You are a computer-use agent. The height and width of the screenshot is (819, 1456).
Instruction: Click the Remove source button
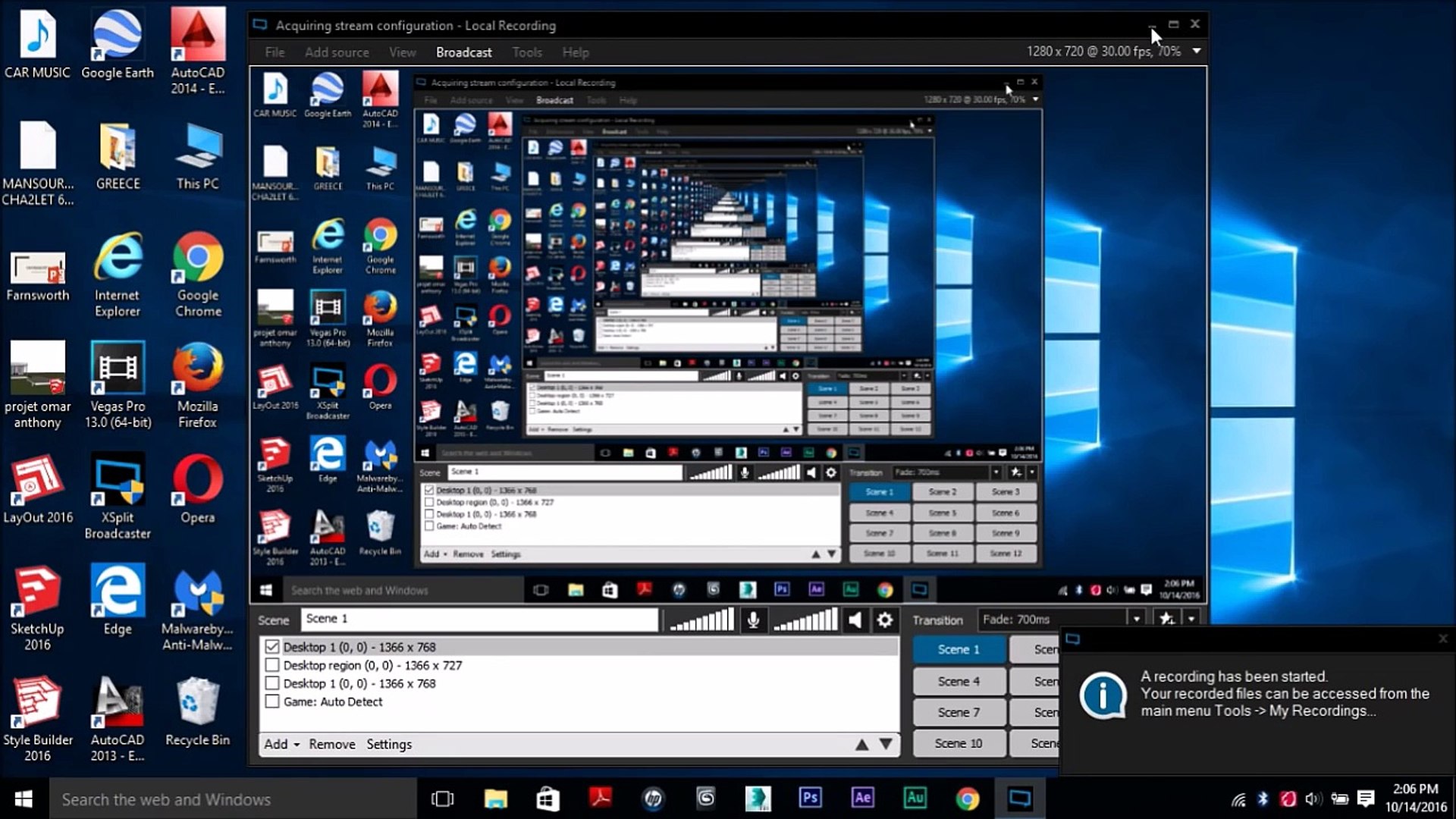pyautogui.click(x=331, y=745)
